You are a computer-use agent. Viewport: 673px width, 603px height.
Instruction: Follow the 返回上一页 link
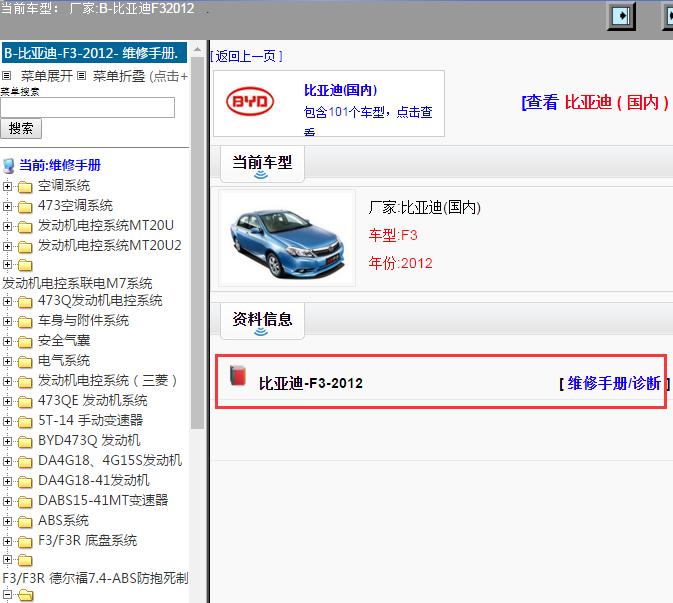click(246, 56)
